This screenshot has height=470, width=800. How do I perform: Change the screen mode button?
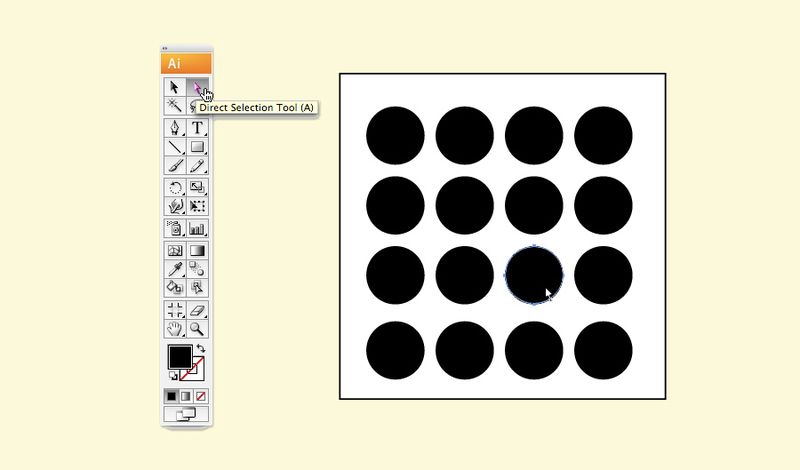186,414
